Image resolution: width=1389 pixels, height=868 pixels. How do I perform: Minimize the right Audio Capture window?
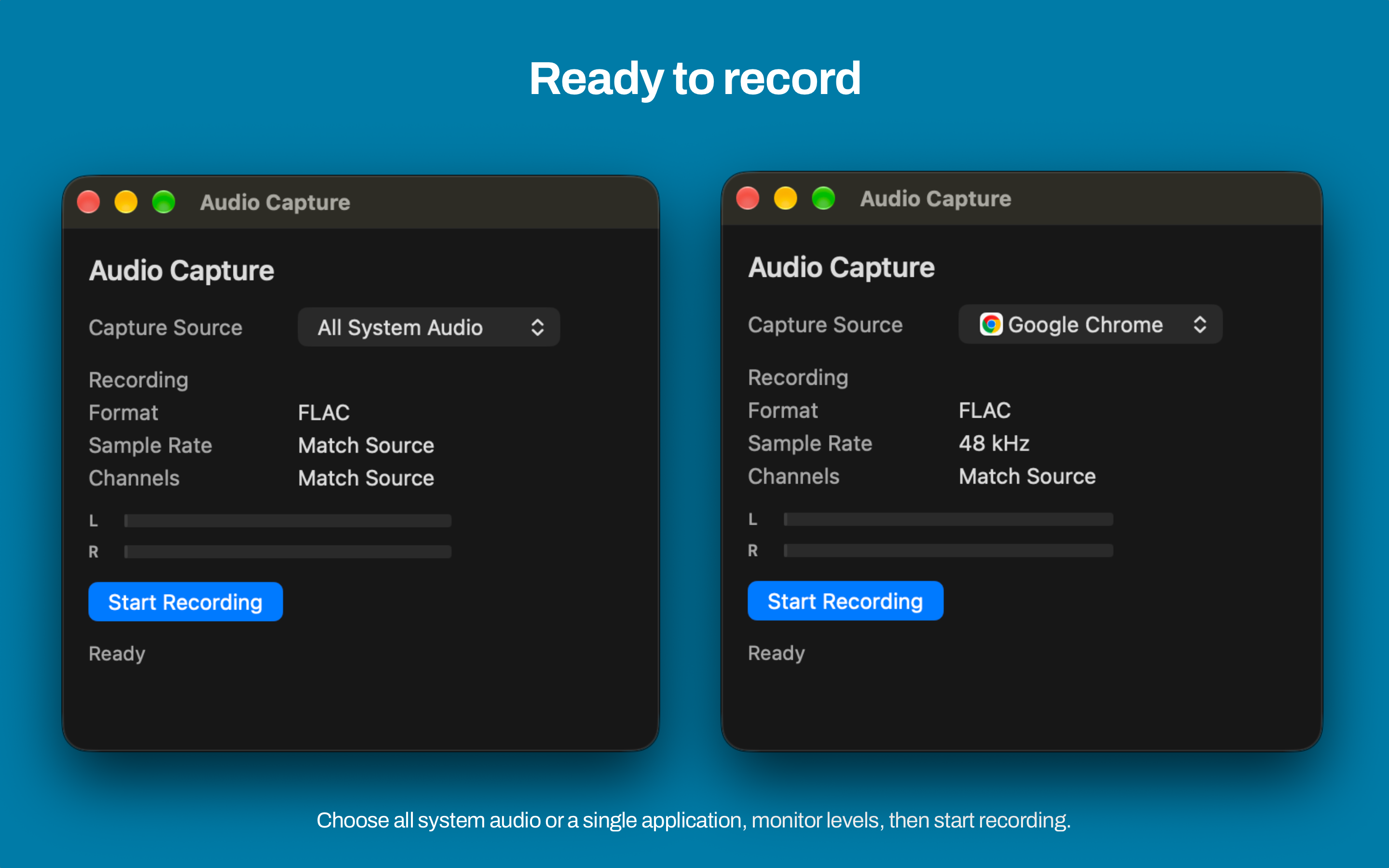click(786, 199)
